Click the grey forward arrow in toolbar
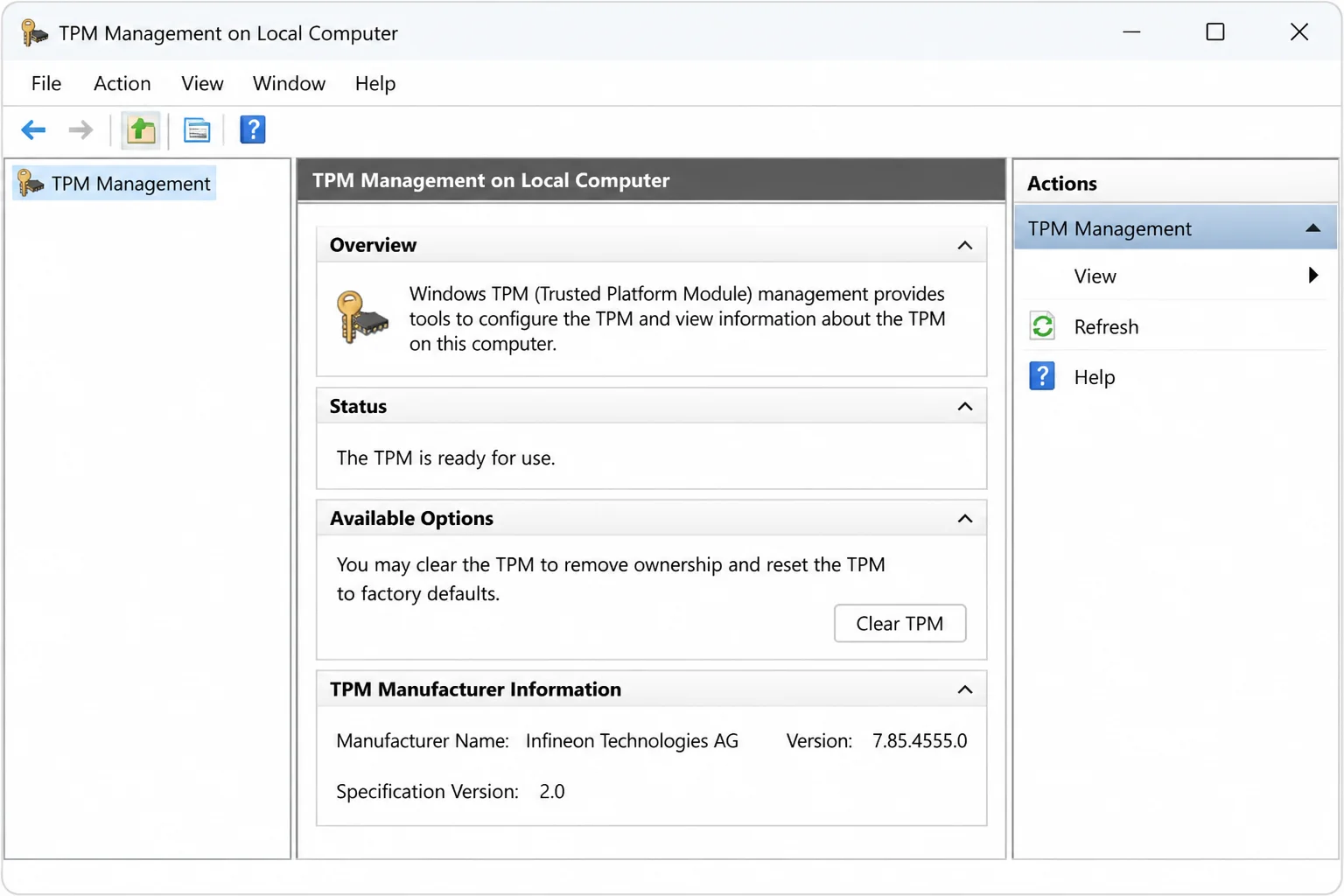The width and height of the screenshot is (1344, 896). (x=80, y=130)
